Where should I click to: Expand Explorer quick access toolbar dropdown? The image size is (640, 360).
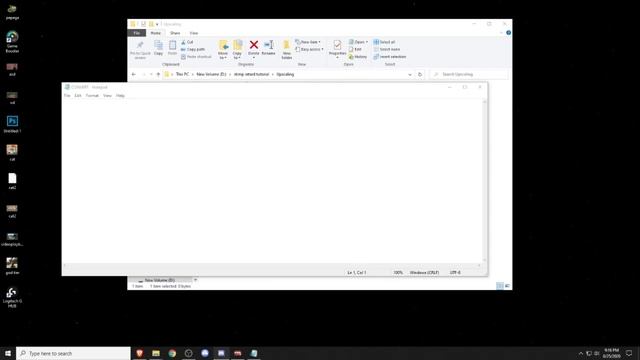coord(157,24)
